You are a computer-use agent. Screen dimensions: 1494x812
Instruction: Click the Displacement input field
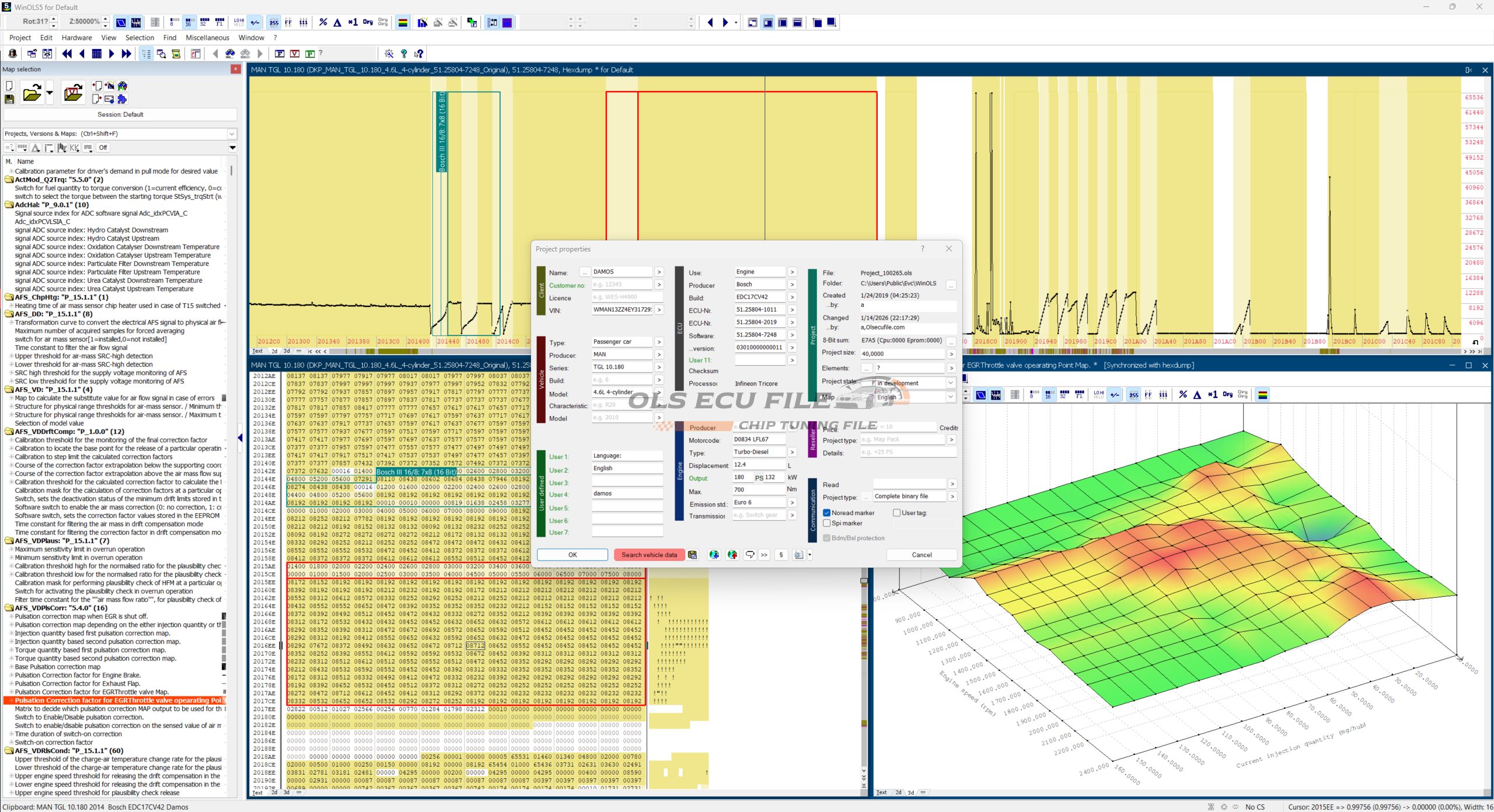(758, 465)
